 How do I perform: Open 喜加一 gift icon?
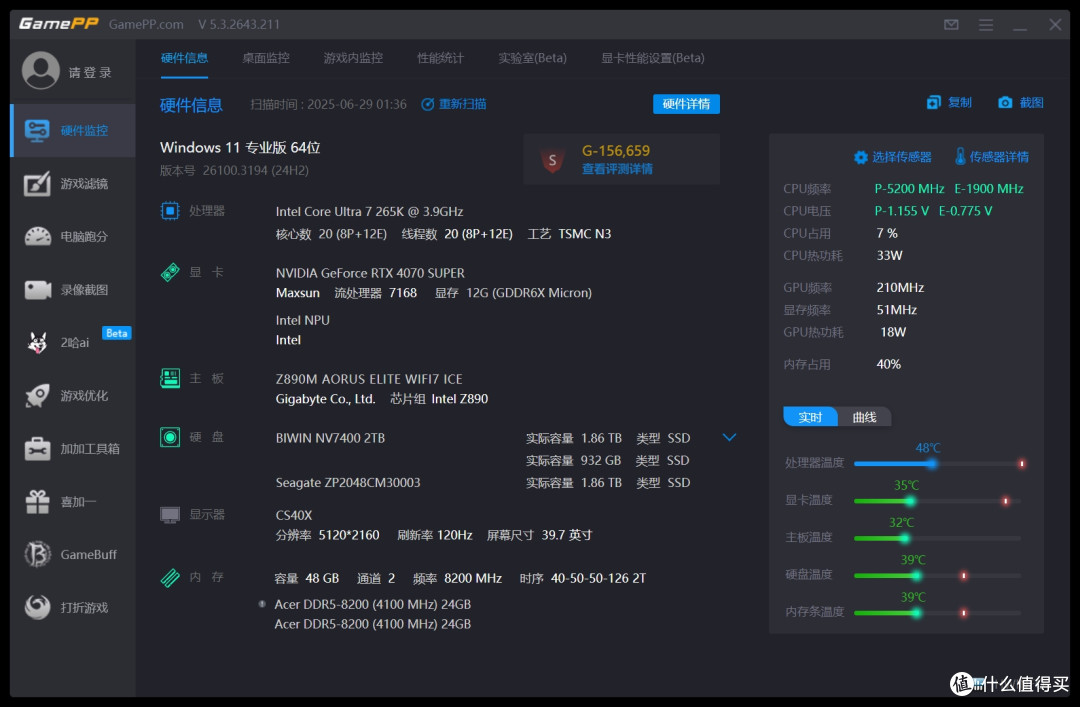pos(37,502)
